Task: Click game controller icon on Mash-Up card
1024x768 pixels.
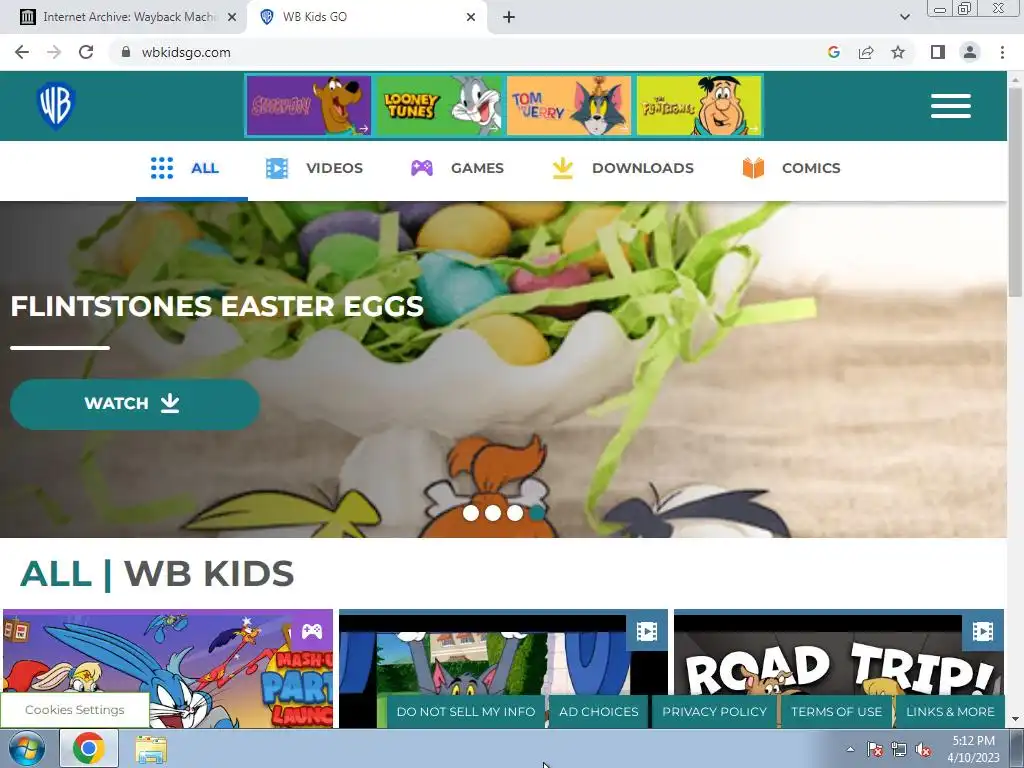Action: (312, 631)
